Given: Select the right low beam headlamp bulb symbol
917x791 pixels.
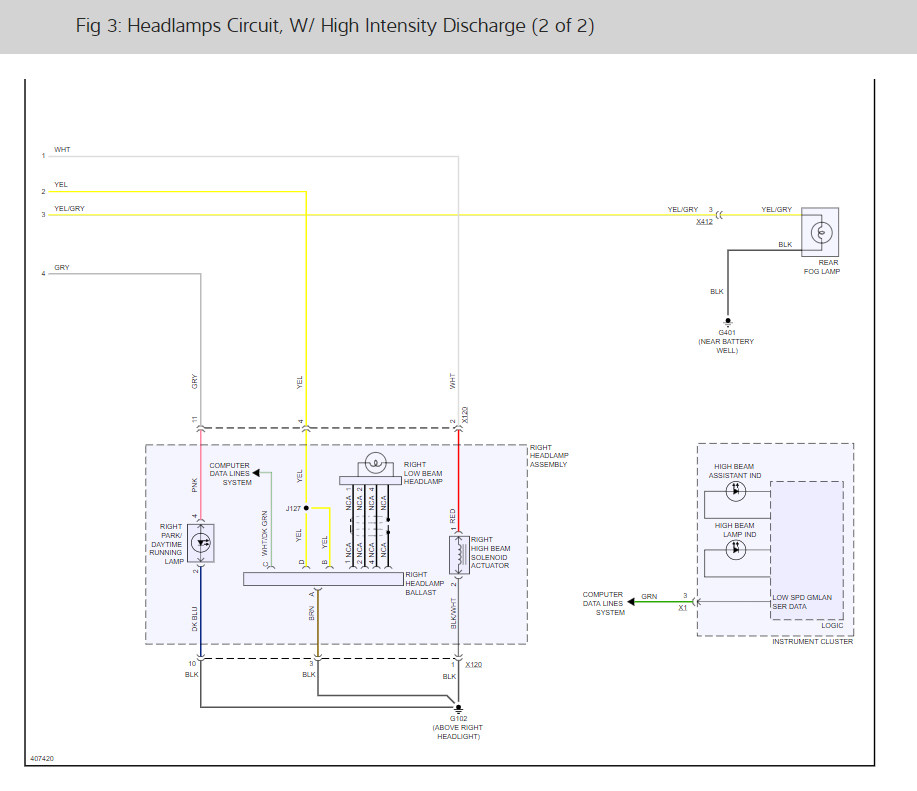Looking at the screenshot, I should pyautogui.click(x=376, y=463).
